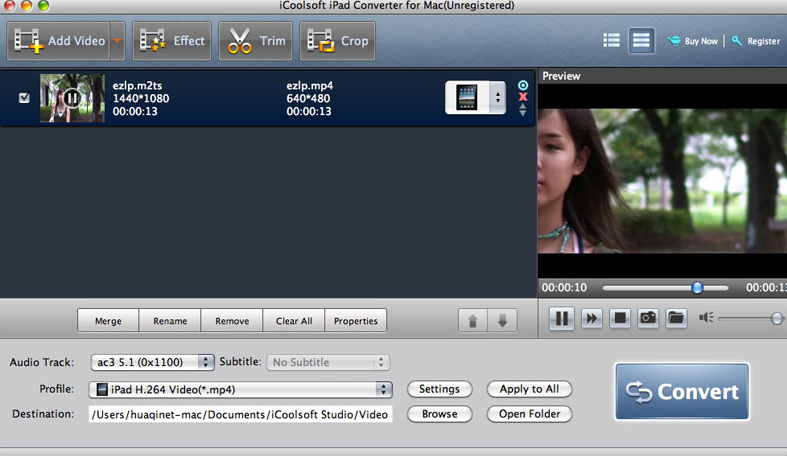Remove ezlp.m2ts with the red X

[523, 97]
